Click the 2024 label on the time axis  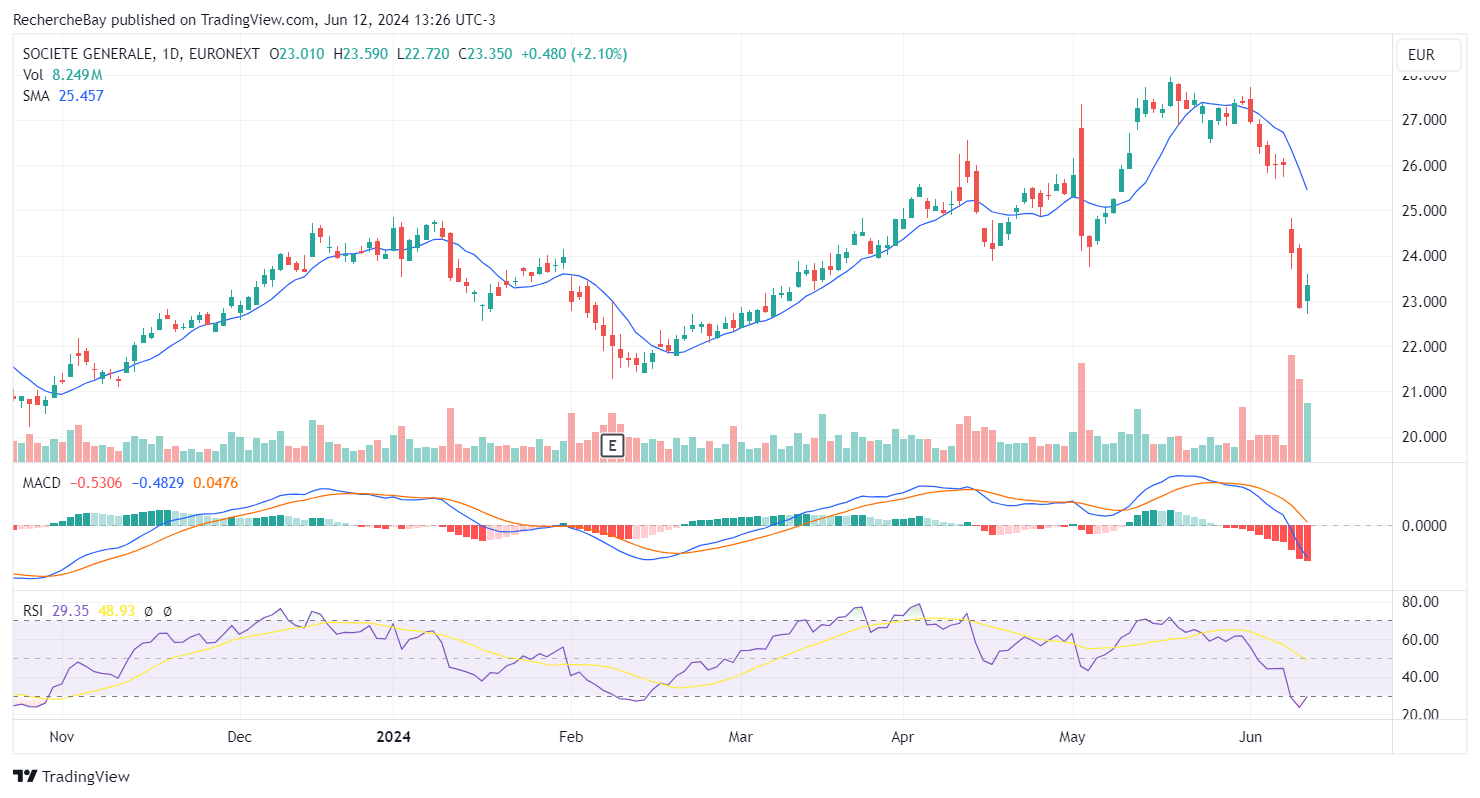pyautogui.click(x=392, y=737)
